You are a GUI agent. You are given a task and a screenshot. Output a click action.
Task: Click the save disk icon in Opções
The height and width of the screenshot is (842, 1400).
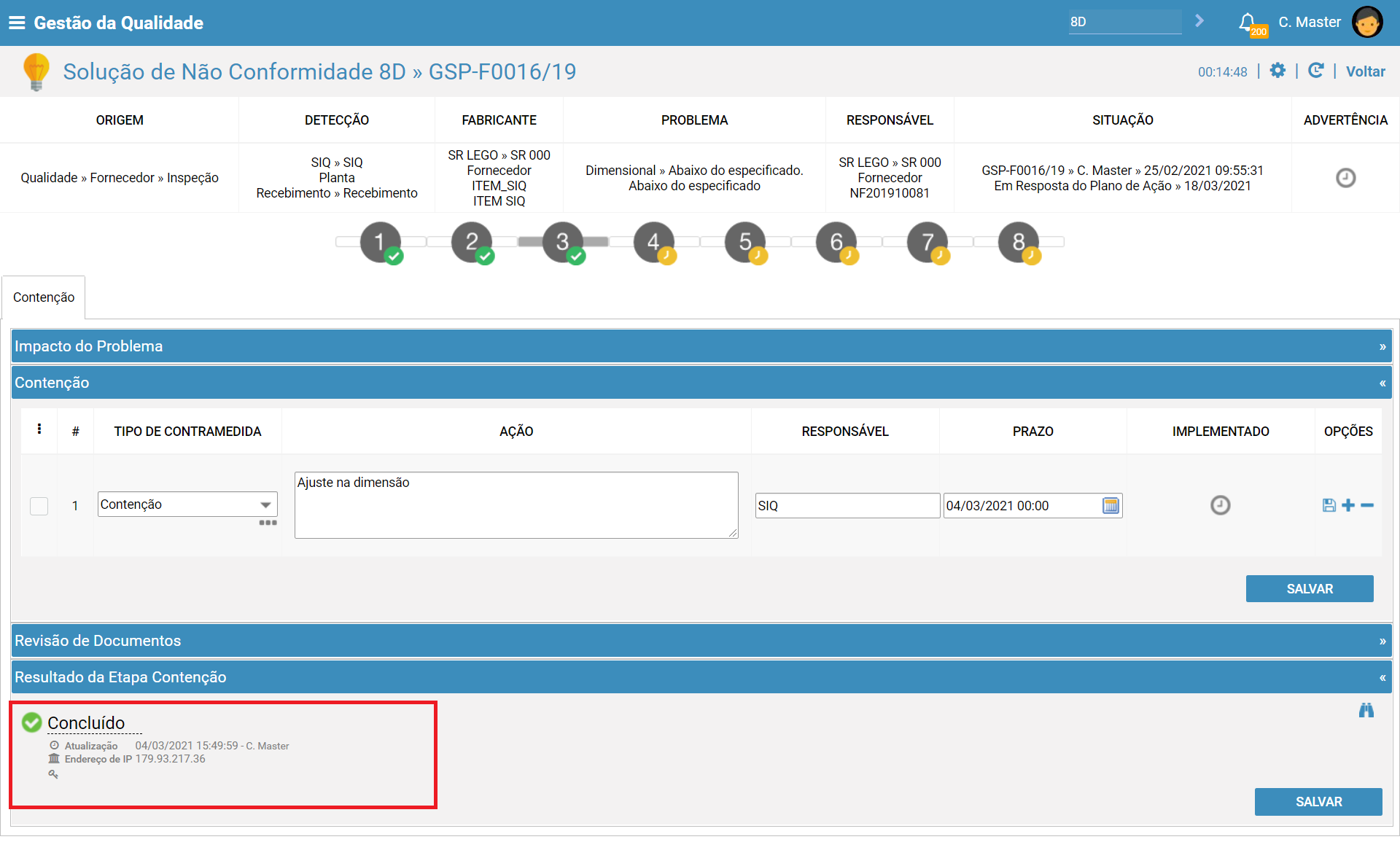[1329, 505]
